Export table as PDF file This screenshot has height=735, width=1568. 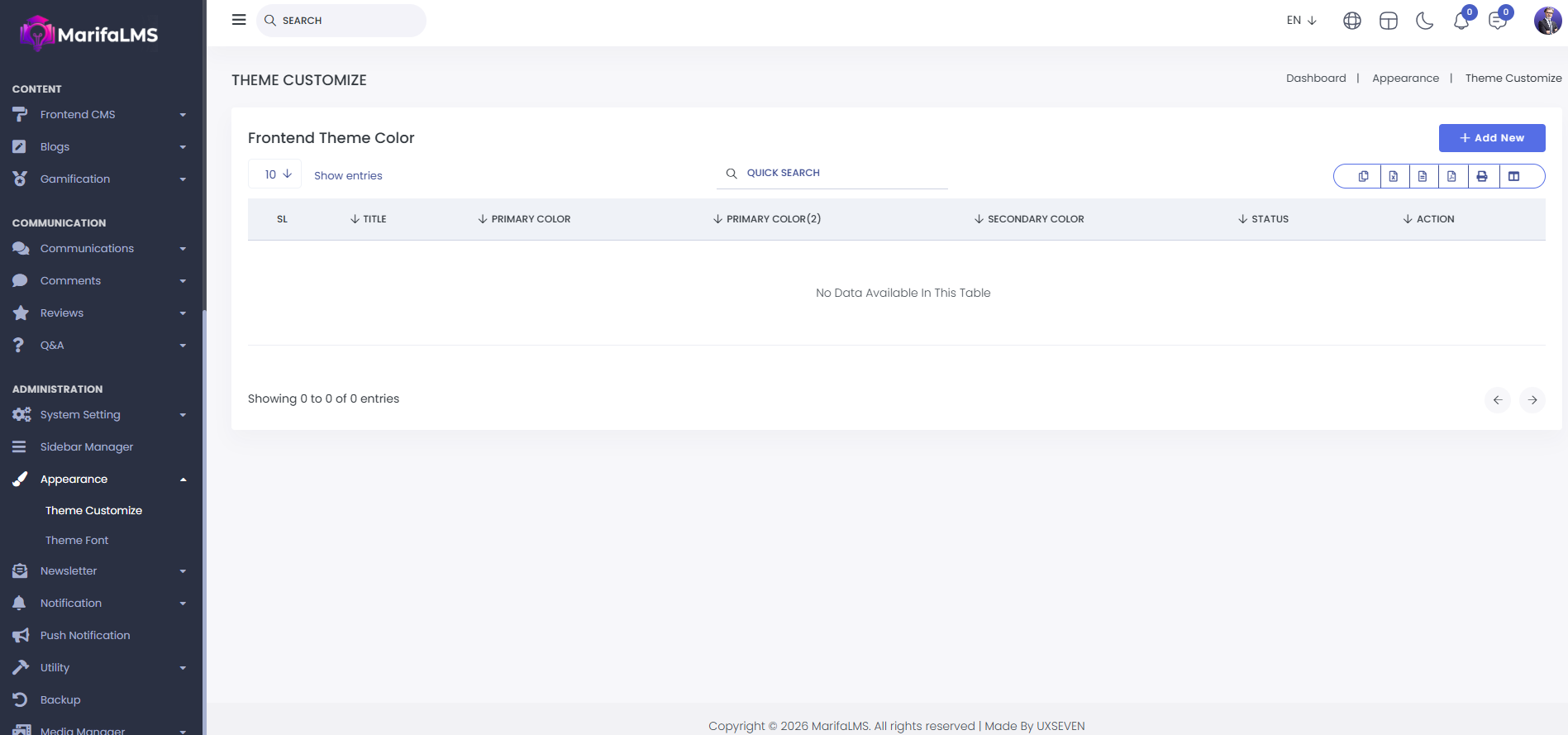(x=1451, y=176)
